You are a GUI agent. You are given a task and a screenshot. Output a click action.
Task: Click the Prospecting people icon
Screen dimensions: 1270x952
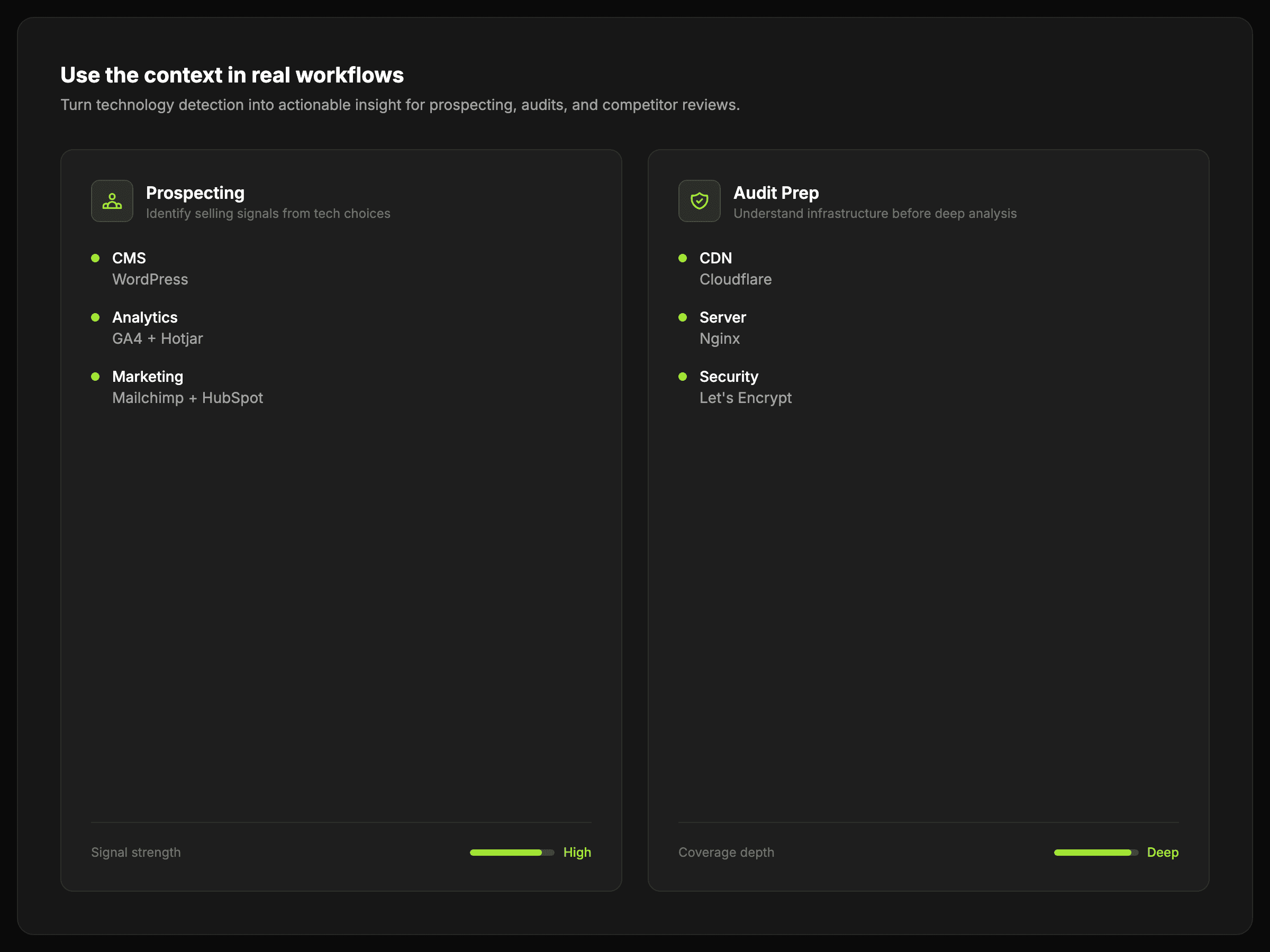pos(112,201)
